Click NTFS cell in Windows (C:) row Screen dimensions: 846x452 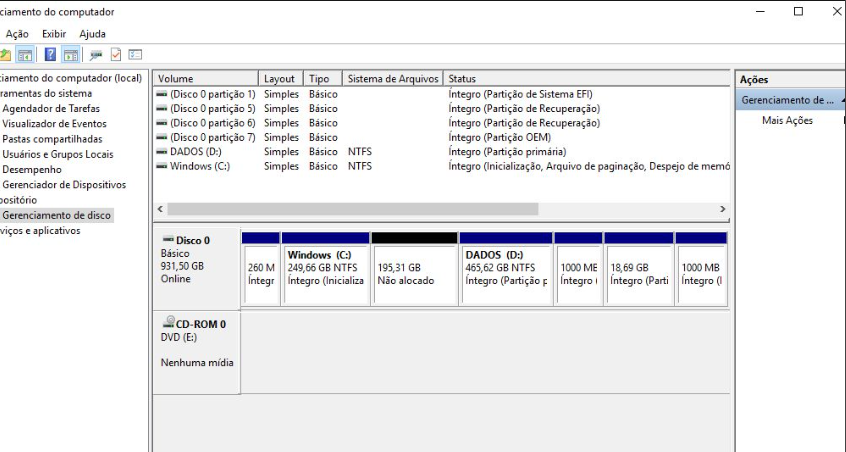(x=359, y=166)
